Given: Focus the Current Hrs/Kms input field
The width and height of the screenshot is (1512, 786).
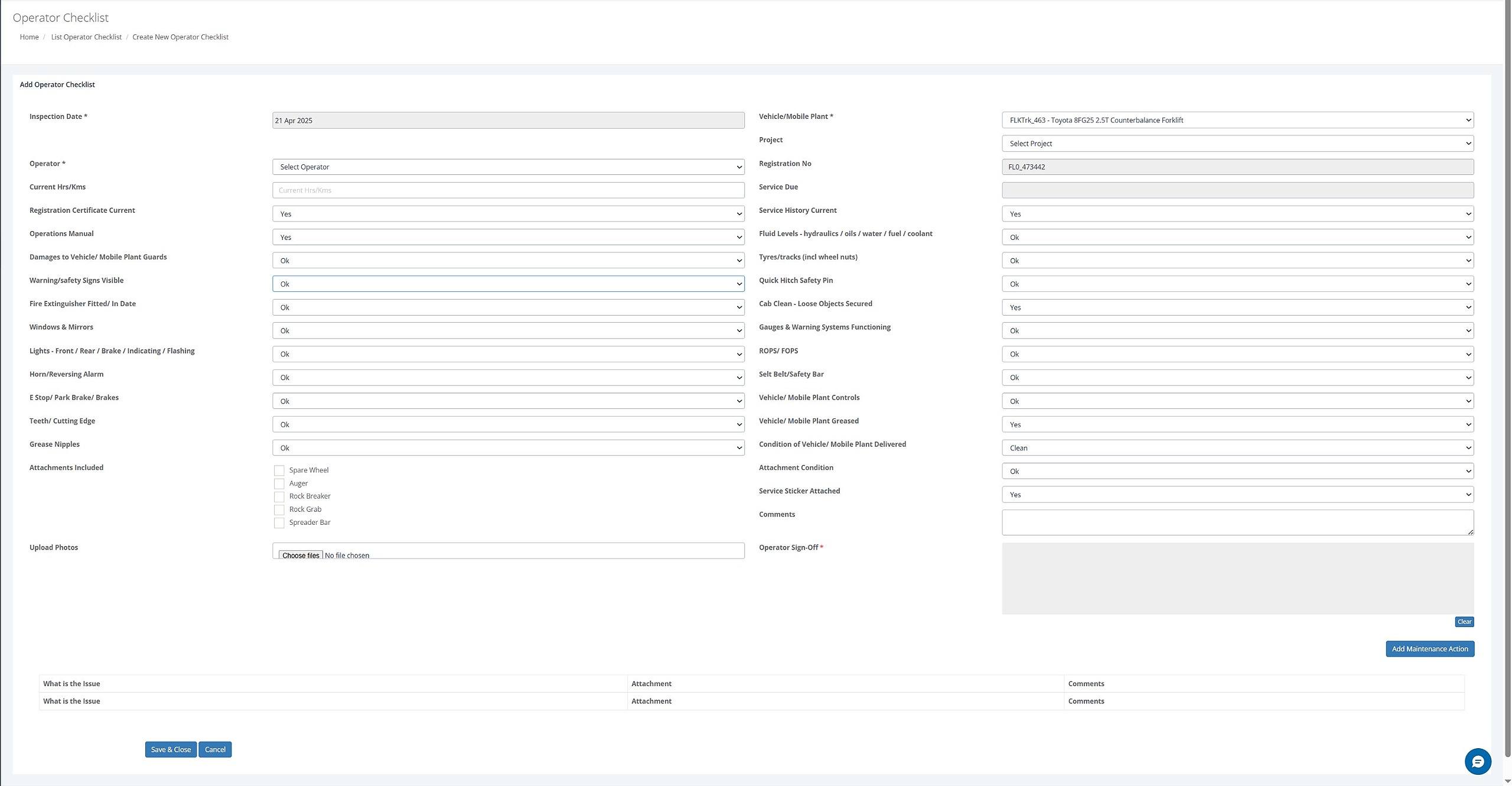Looking at the screenshot, I should click(508, 190).
